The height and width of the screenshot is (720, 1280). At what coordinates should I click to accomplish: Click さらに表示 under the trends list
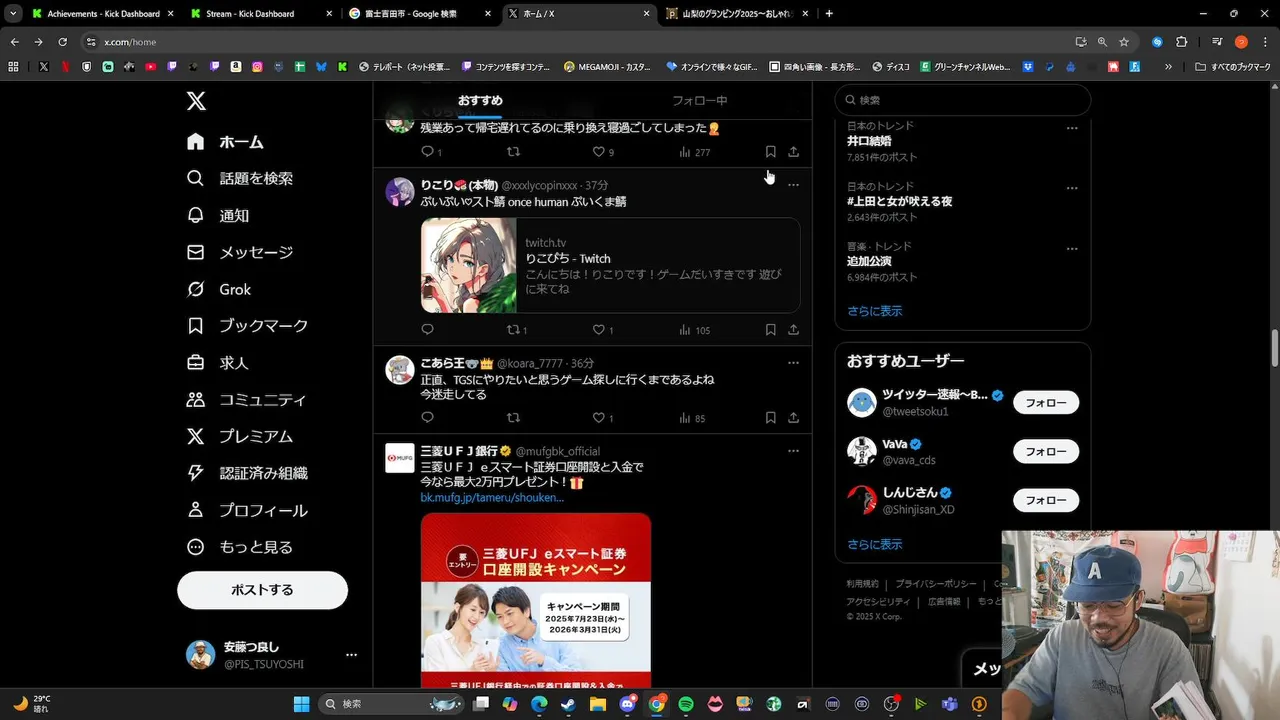tap(875, 311)
